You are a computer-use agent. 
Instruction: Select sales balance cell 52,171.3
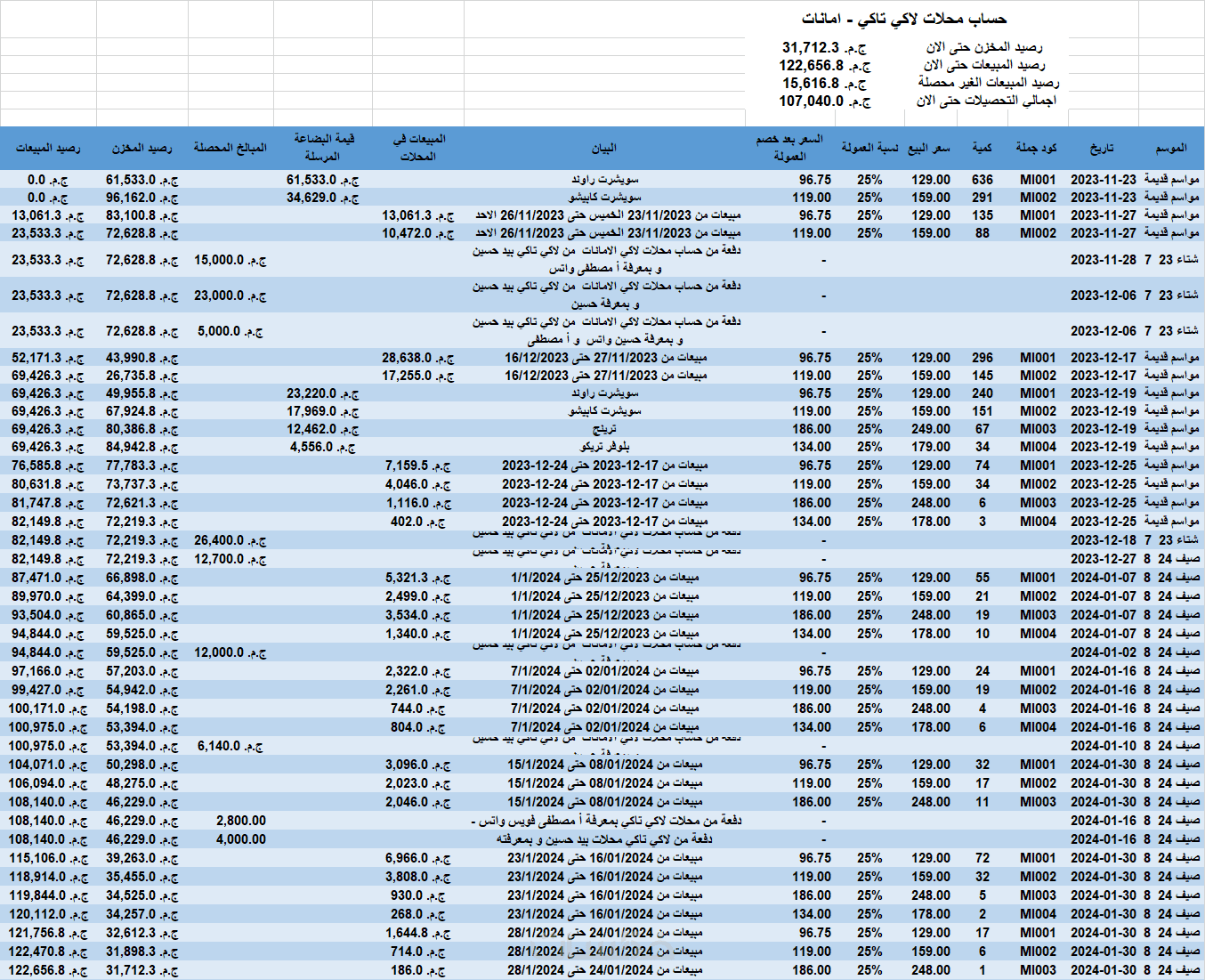48,357
